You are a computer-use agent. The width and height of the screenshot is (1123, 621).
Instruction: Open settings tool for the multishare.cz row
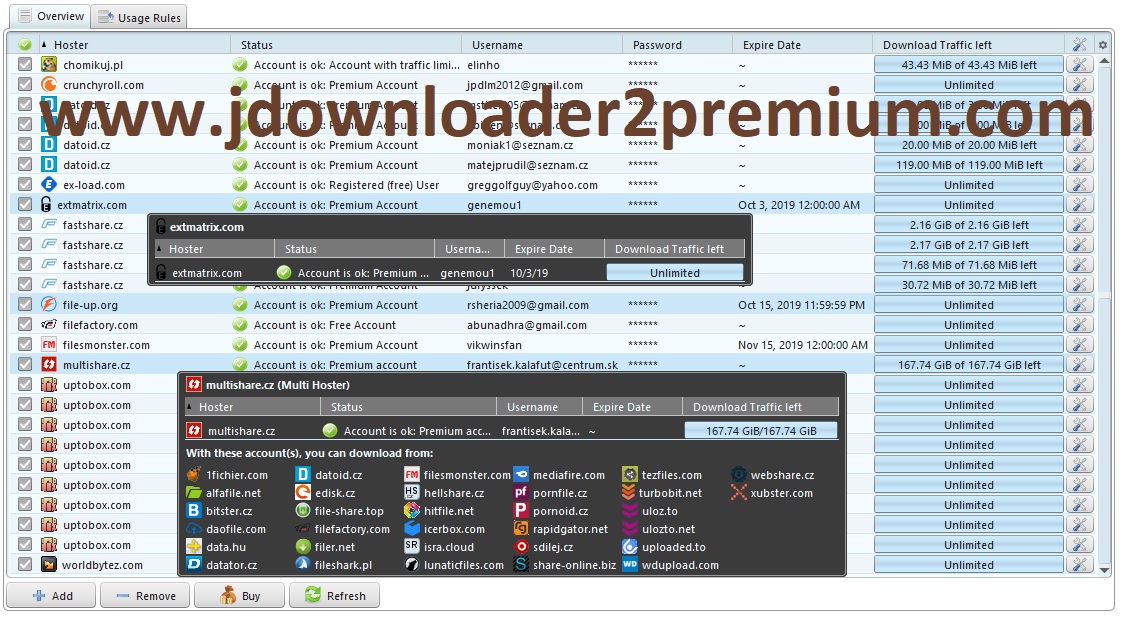[1079, 365]
